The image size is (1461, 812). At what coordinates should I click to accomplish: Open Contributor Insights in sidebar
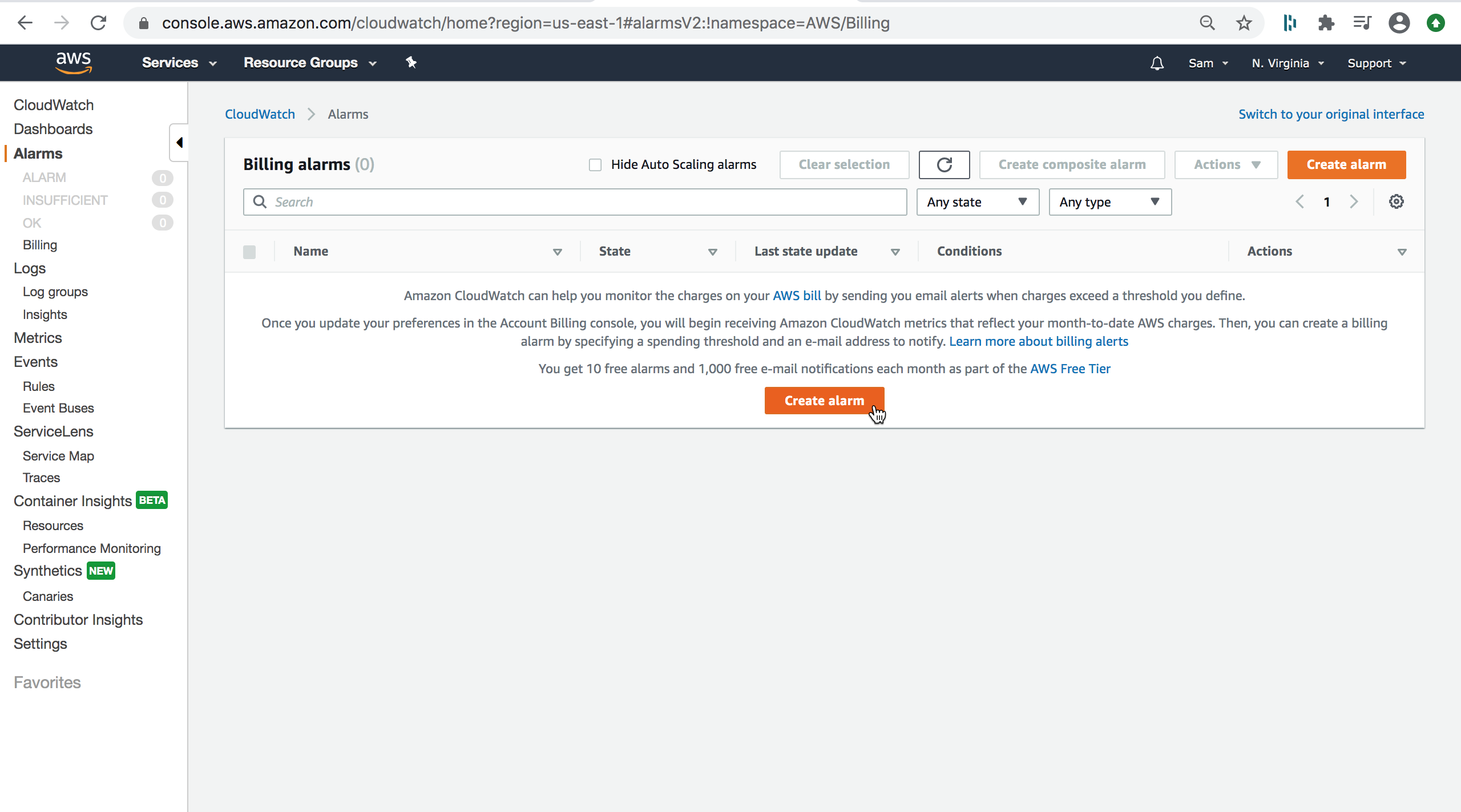(78, 620)
